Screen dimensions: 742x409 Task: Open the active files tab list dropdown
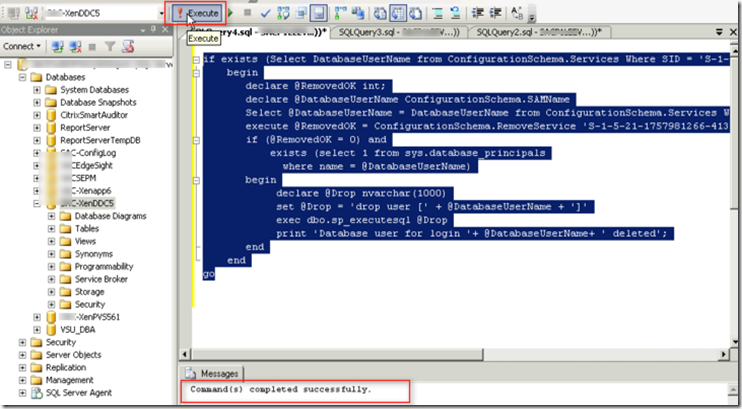tap(719, 32)
